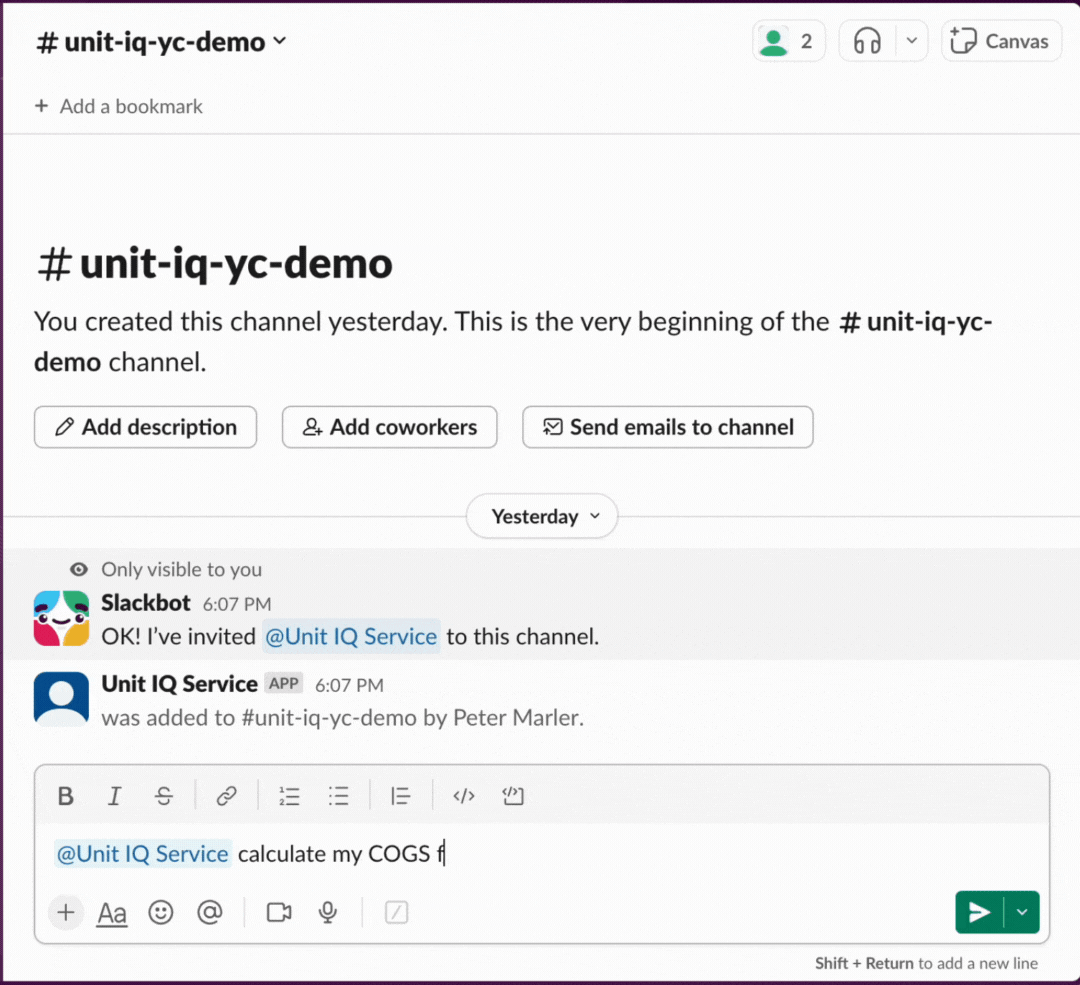This screenshot has height=985, width=1080.
Task: Open send options arrow next to send
Action: coord(1022,912)
